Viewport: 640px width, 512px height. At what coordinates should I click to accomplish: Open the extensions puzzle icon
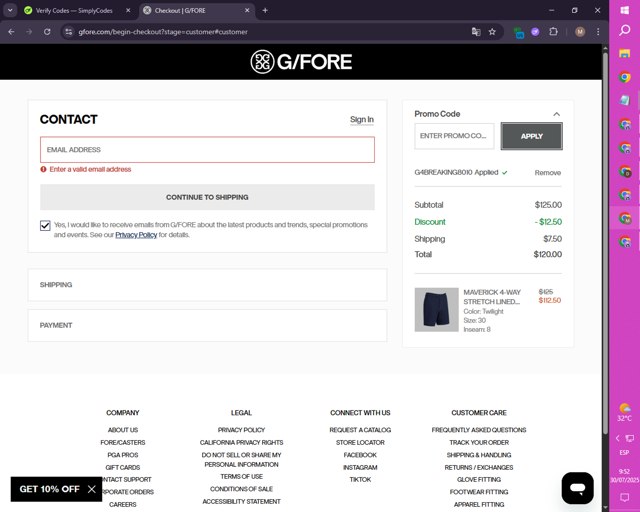point(553,32)
